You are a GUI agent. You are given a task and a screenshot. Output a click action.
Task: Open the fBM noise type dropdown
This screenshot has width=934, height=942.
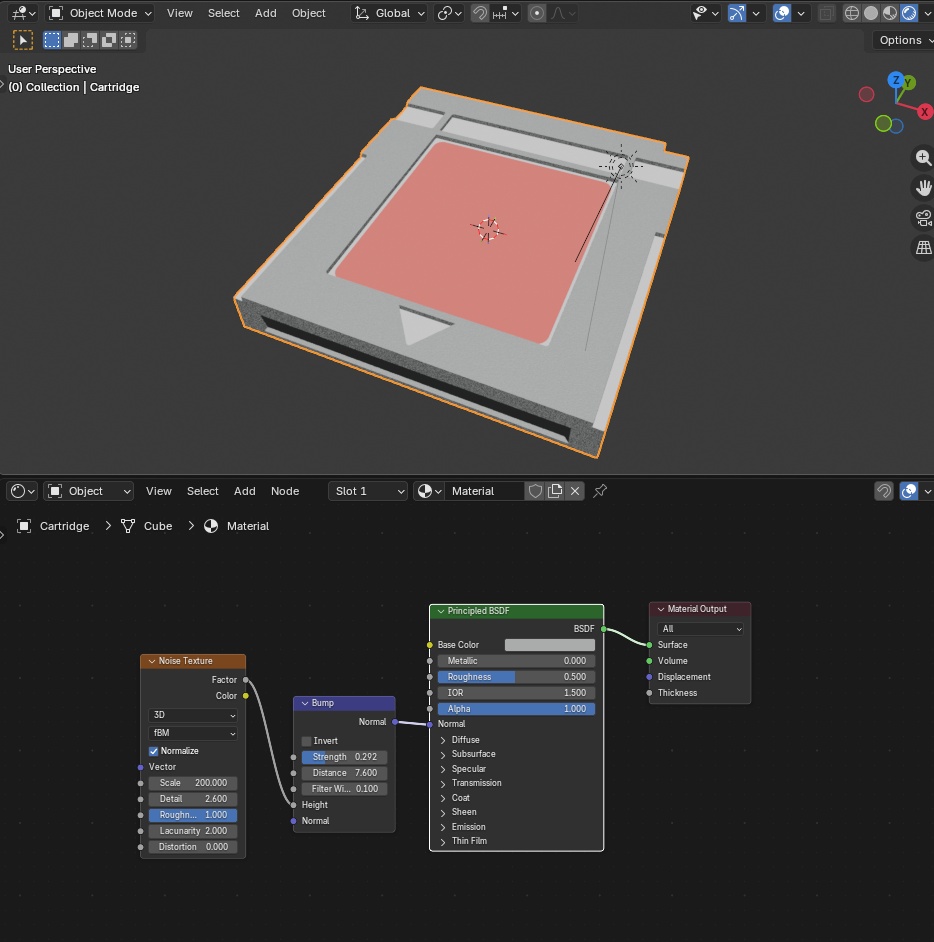coord(193,734)
